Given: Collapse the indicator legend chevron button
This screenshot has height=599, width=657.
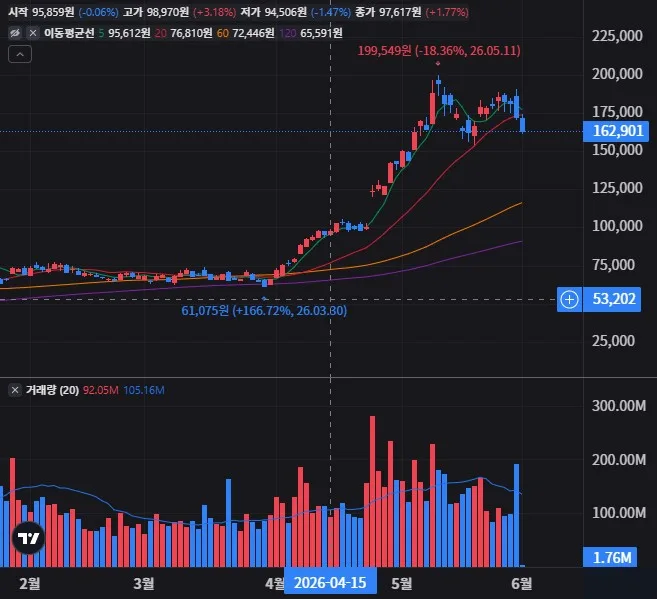Looking at the screenshot, I should [x=20, y=54].
